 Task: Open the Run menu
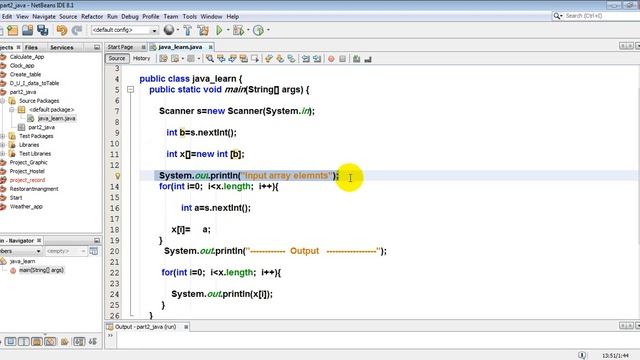tap(112, 17)
